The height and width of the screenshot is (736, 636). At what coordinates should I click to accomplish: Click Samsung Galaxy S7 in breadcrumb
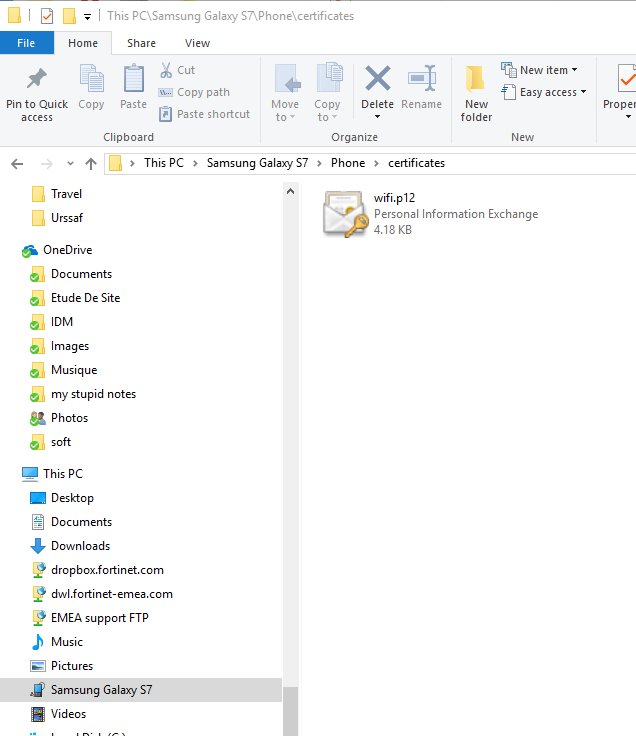coord(257,163)
